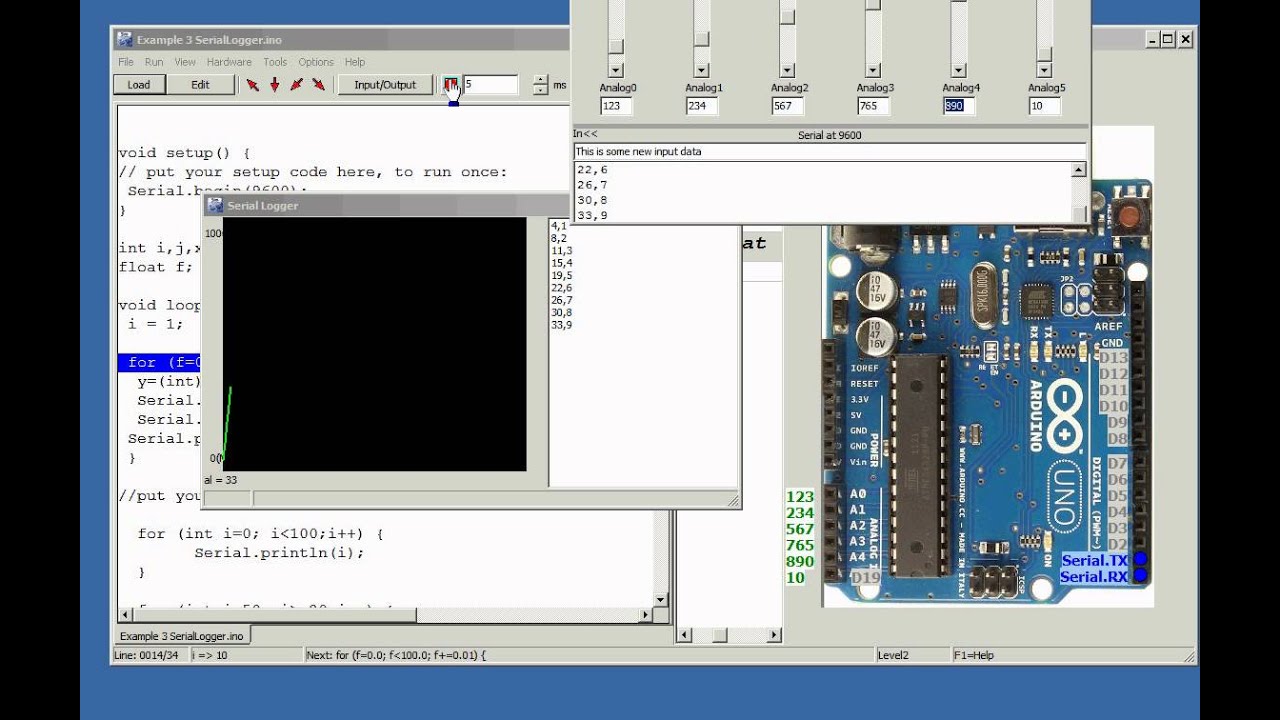Click the down arrow of Analog5 slider
Viewport: 1280px width, 720px height.
click(x=1045, y=71)
